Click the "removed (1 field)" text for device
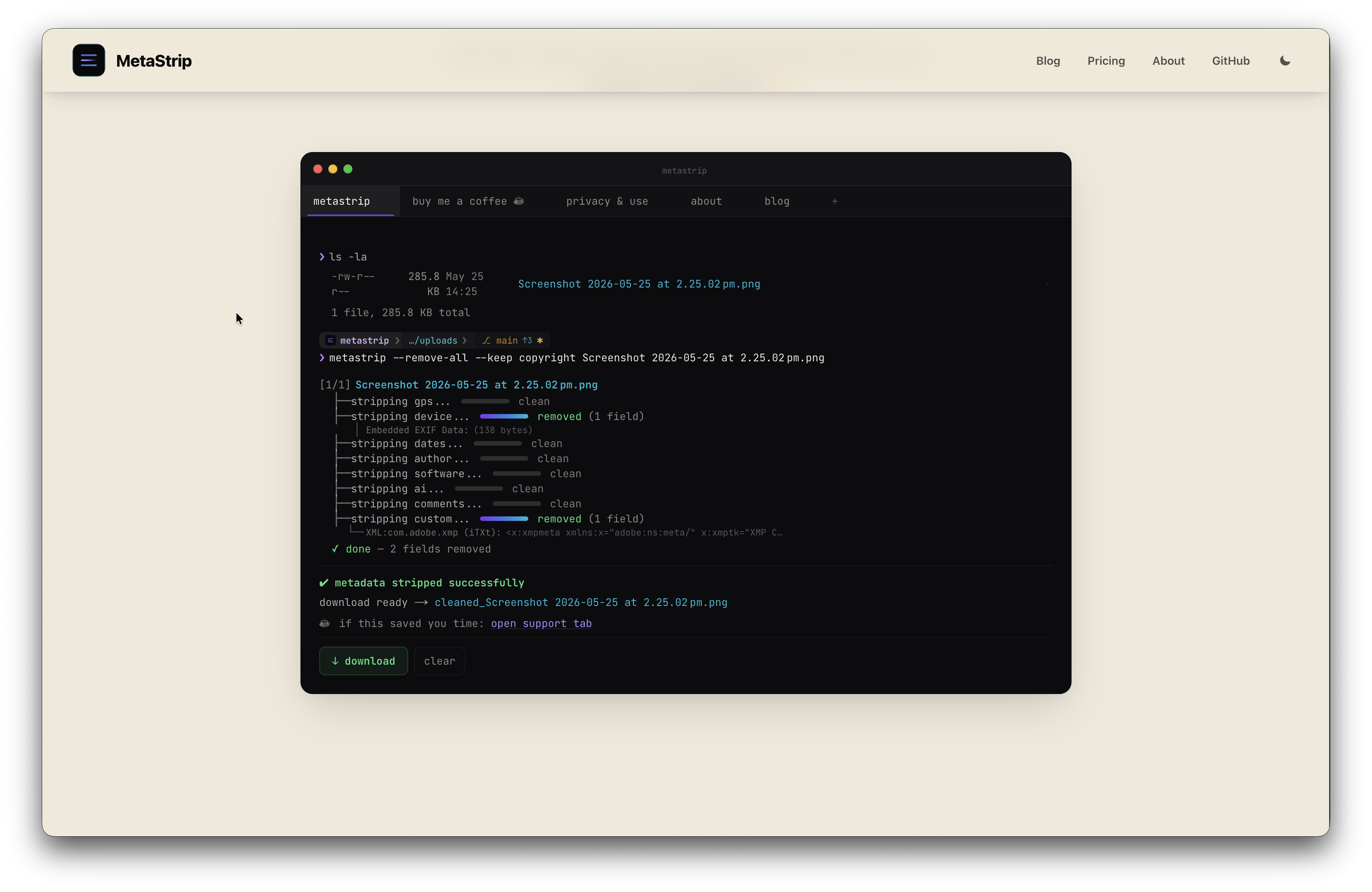 590,416
